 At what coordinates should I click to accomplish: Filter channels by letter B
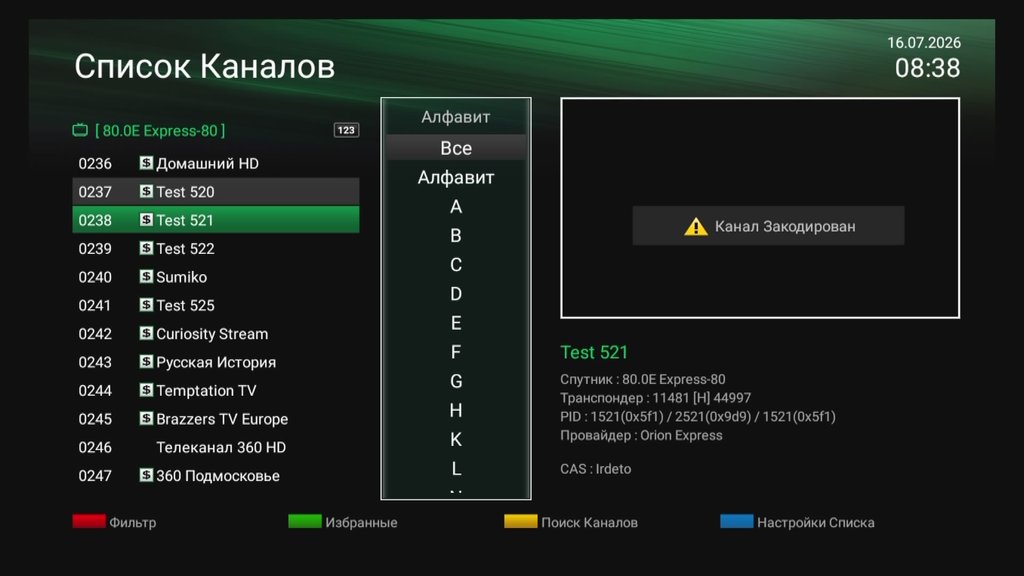pos(456,235)
